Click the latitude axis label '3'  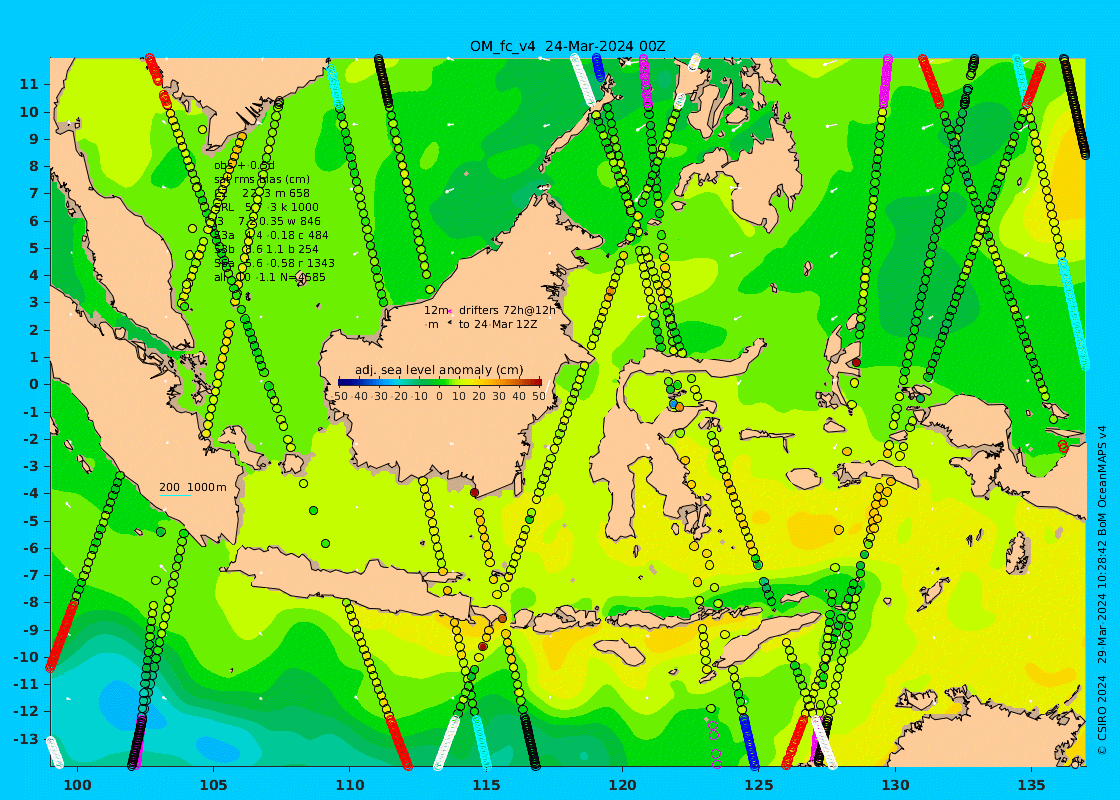tap(33, 302)
